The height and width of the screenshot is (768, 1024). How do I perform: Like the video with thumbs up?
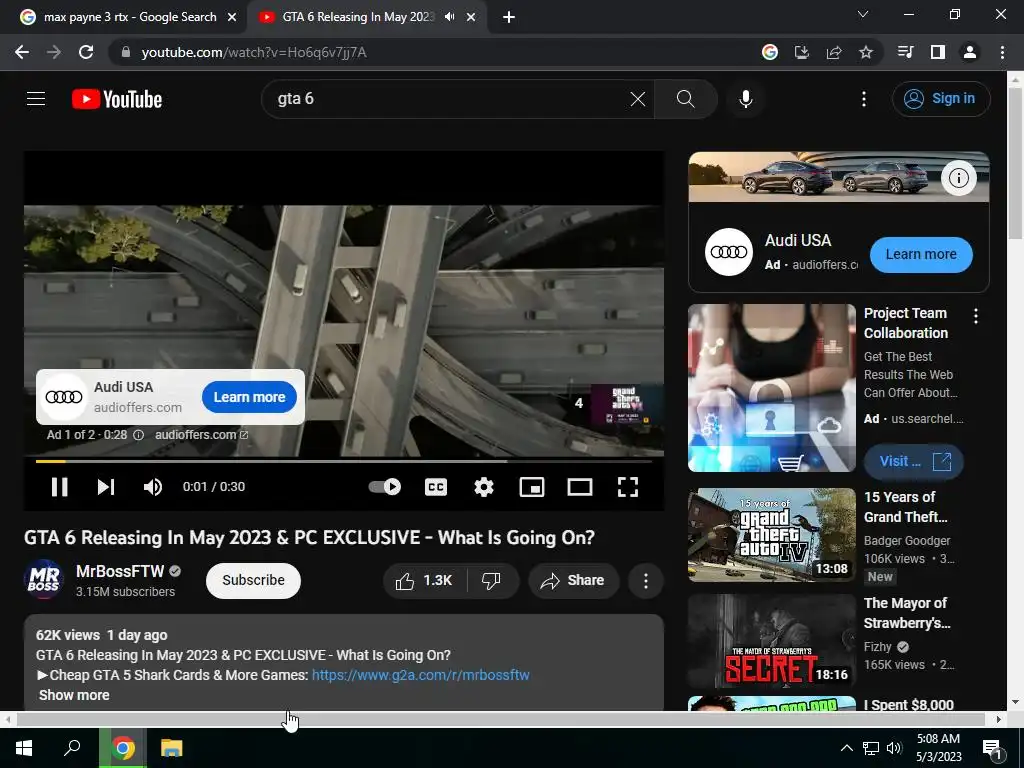pyautogui.click(x=424, y=581)
